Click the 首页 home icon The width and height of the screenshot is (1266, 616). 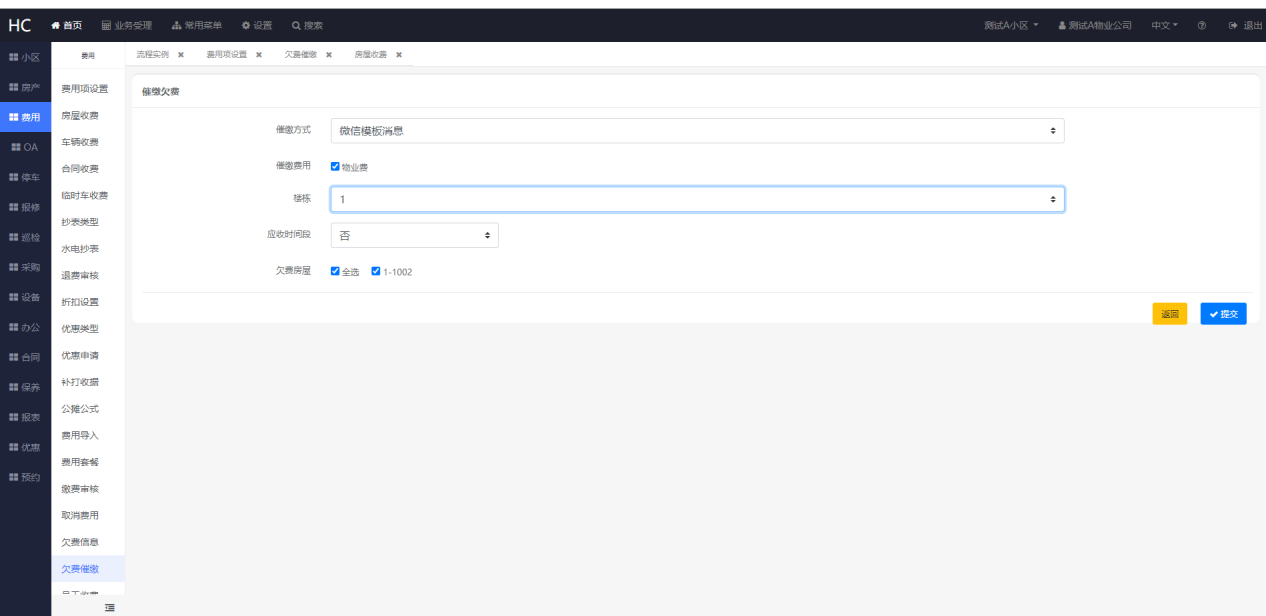(x=56, y=25)
